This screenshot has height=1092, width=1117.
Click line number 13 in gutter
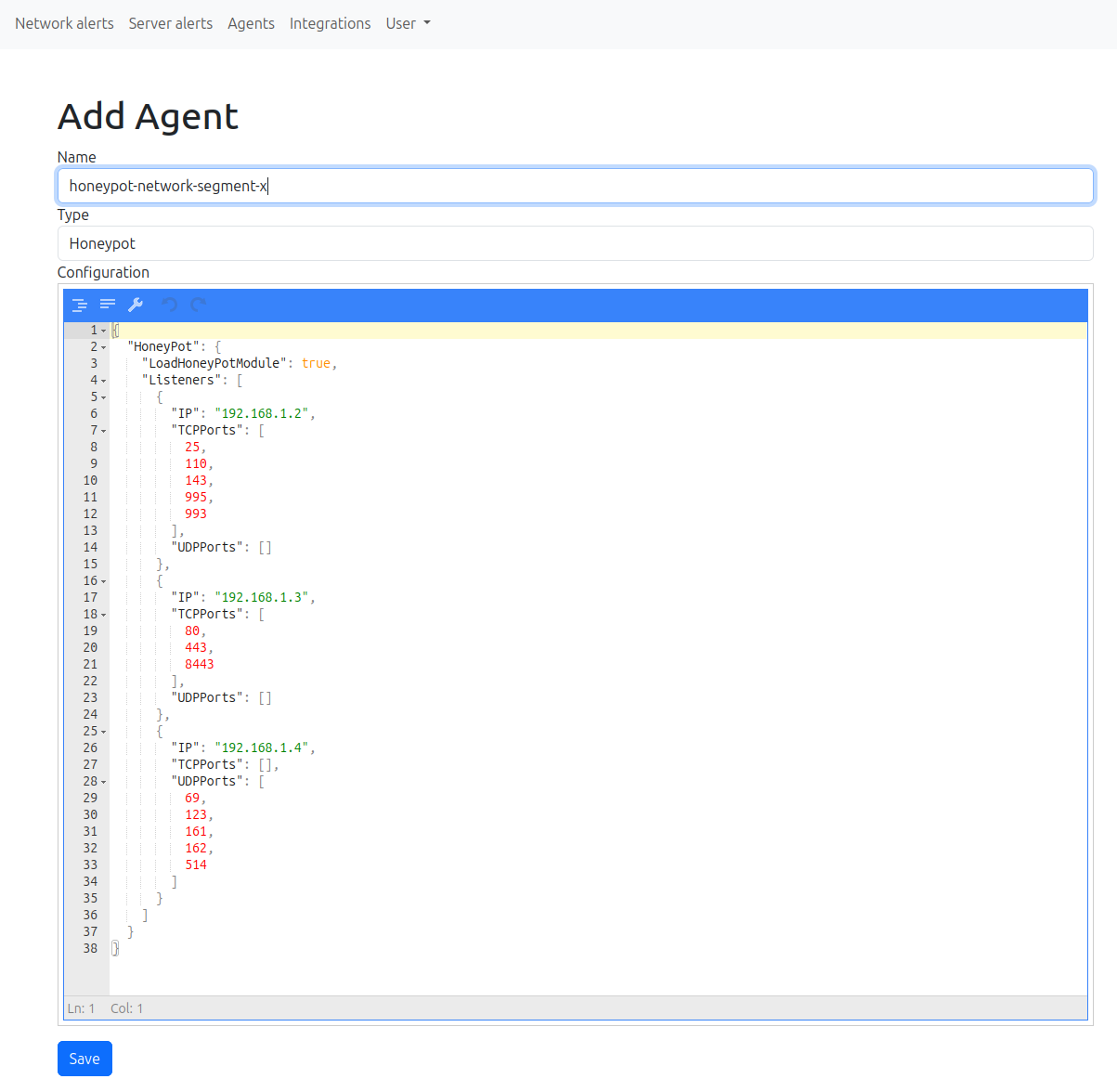tap(90, 530)
